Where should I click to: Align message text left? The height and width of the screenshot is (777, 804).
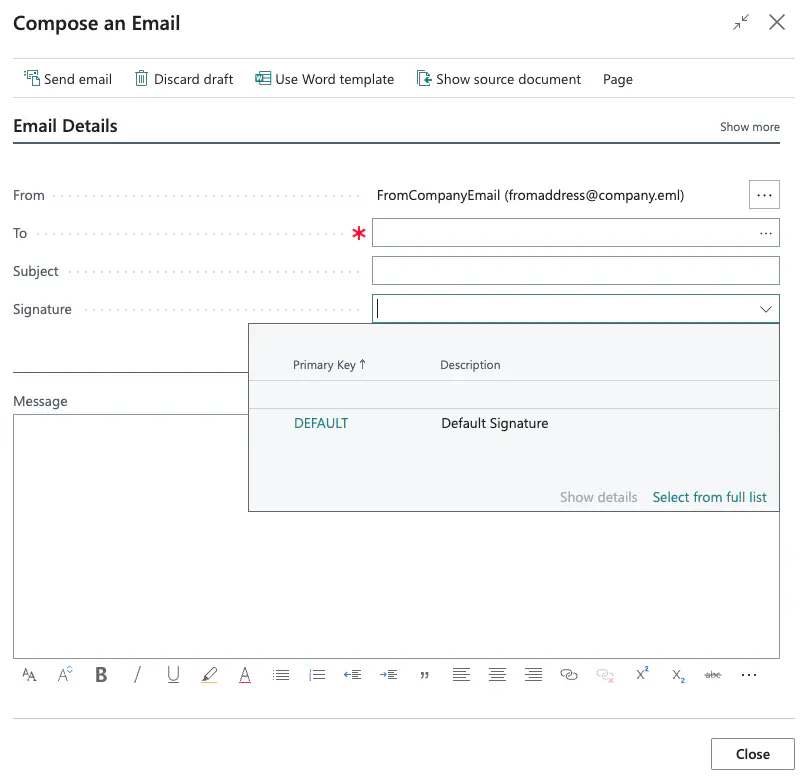[461, 675]
